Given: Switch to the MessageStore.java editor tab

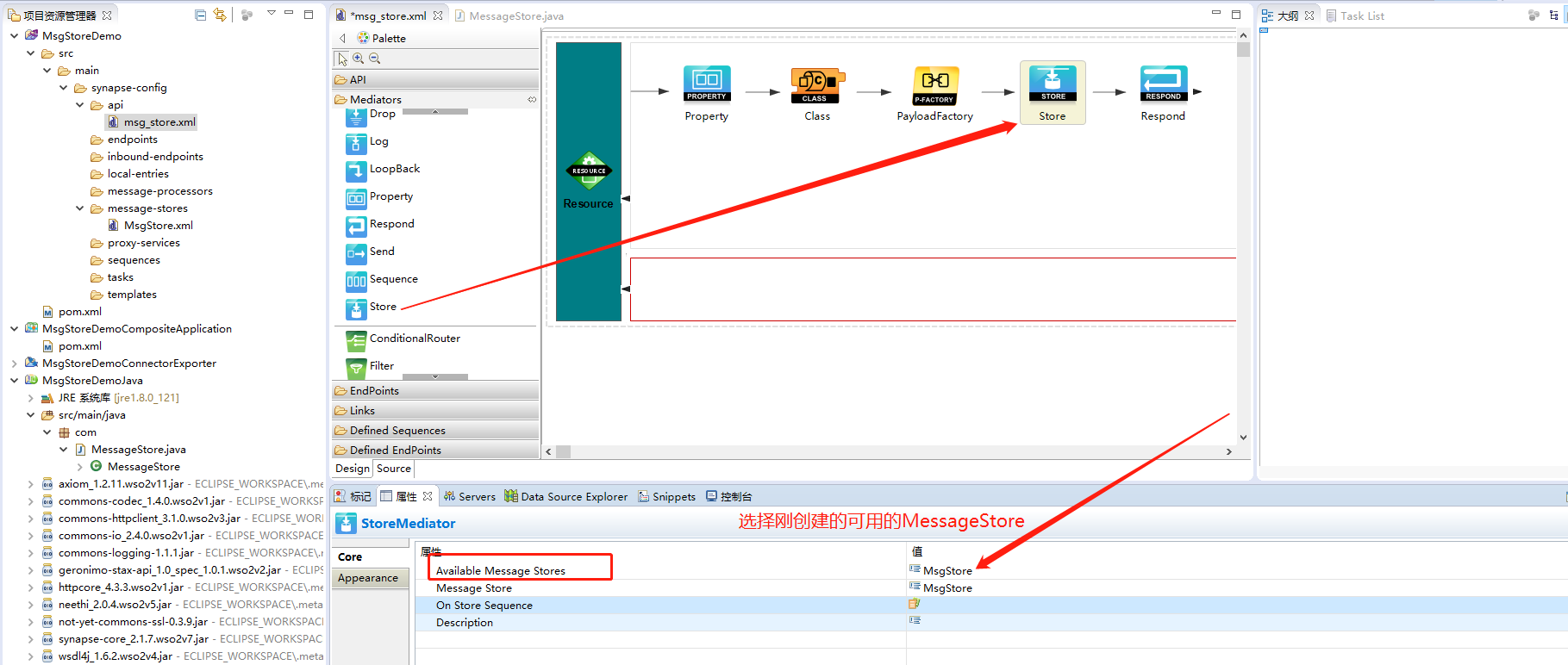Looking at the screenshot, I should click(509, 16).
